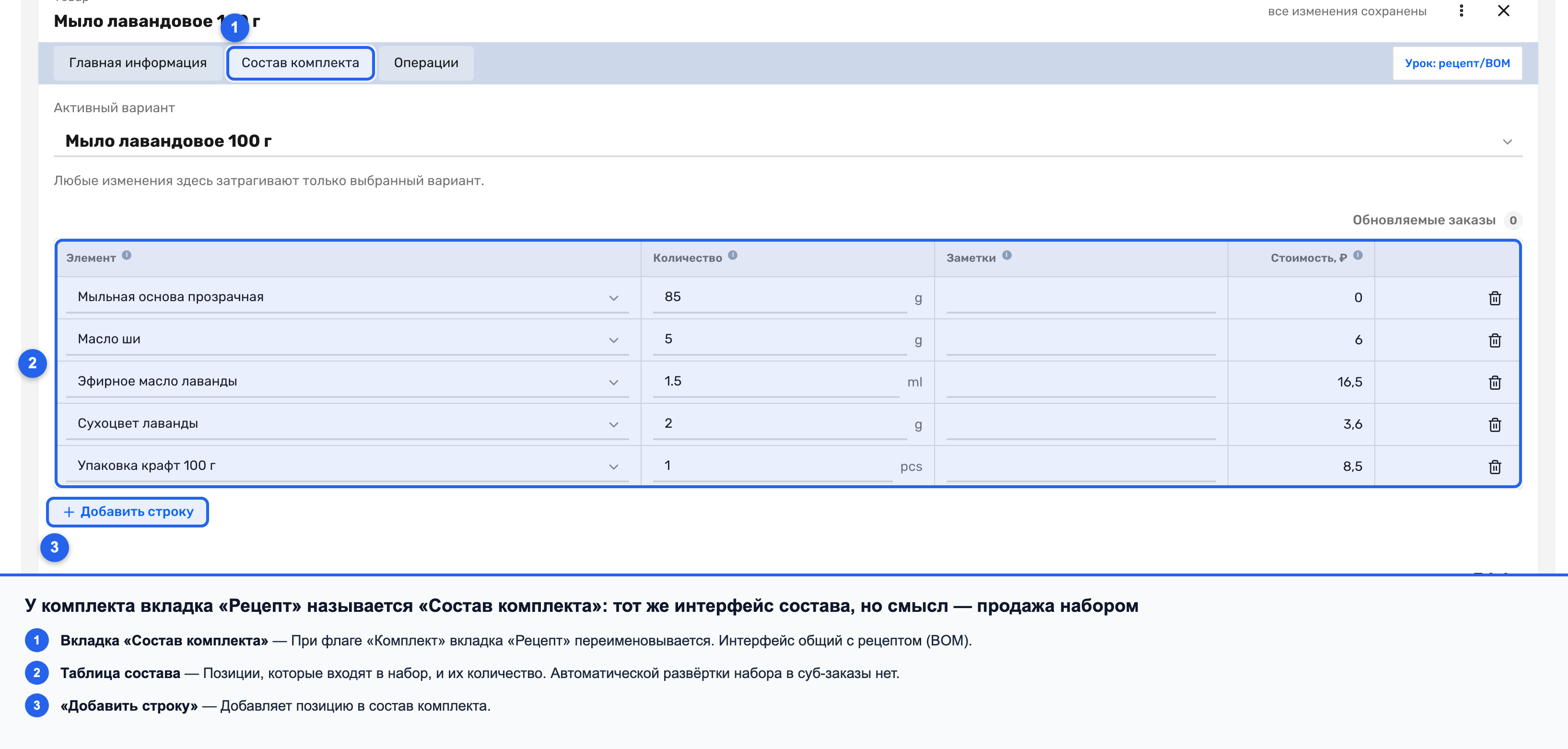This screenshot has height=749, width=1568.
Task: Click the notes field for Мыльная основа прозрачная
Action: pos(1080,298)
